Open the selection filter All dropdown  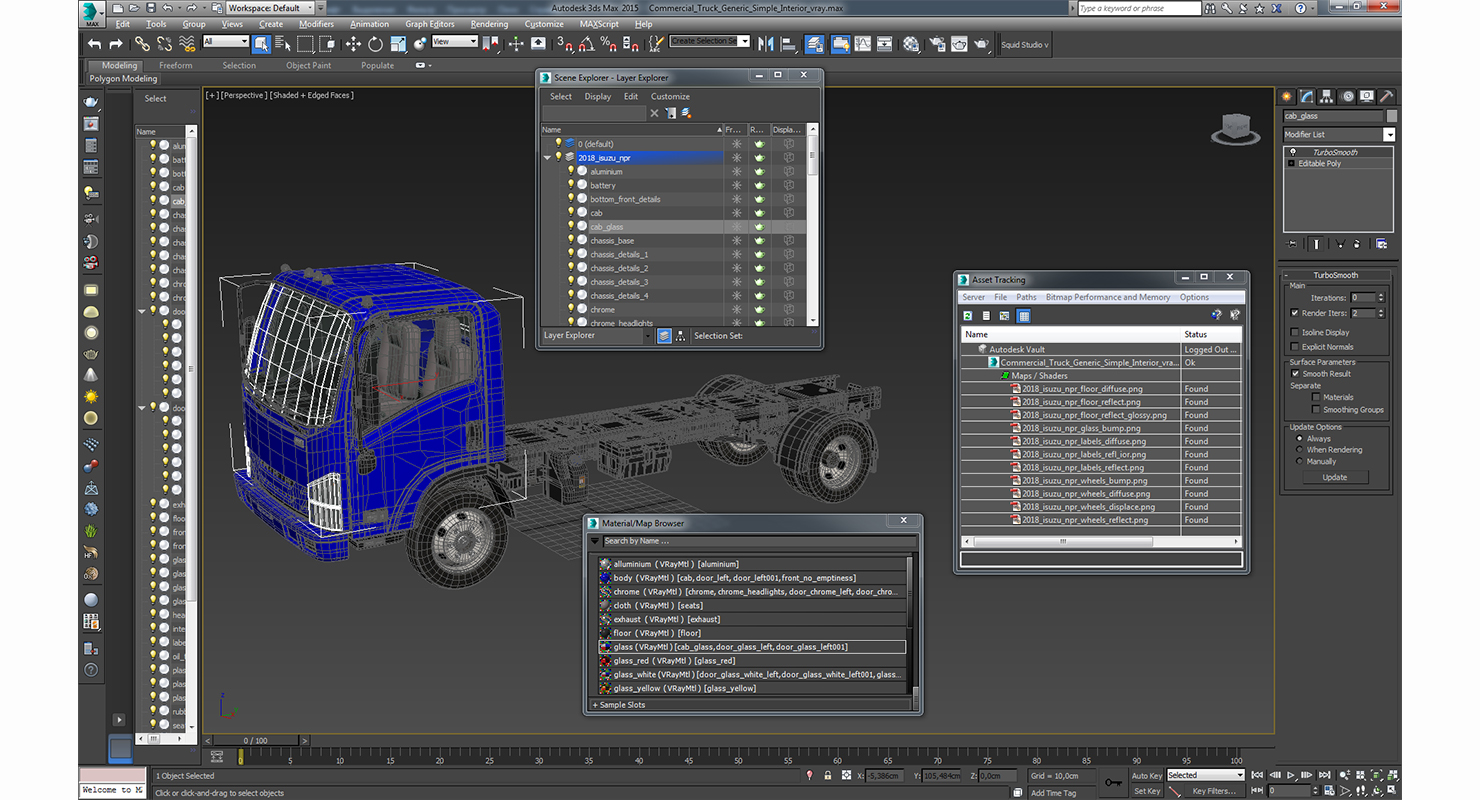point(225,42)
